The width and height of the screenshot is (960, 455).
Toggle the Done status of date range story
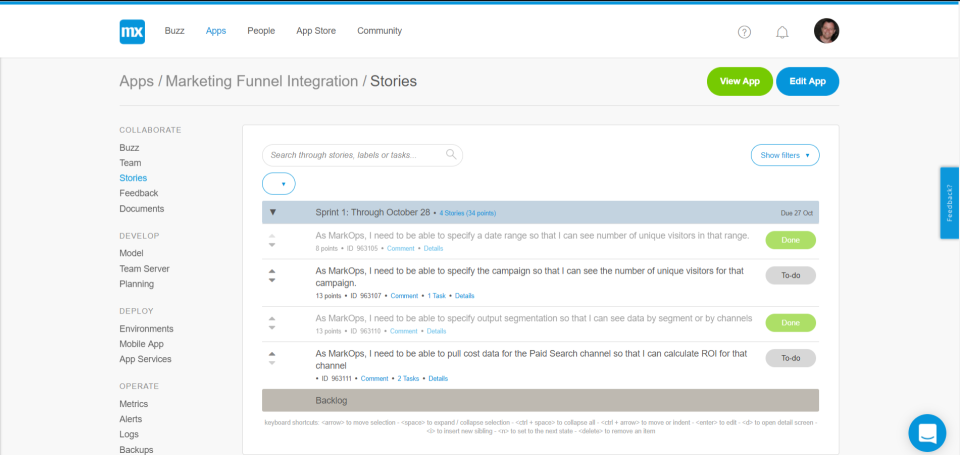pos(790,240)
